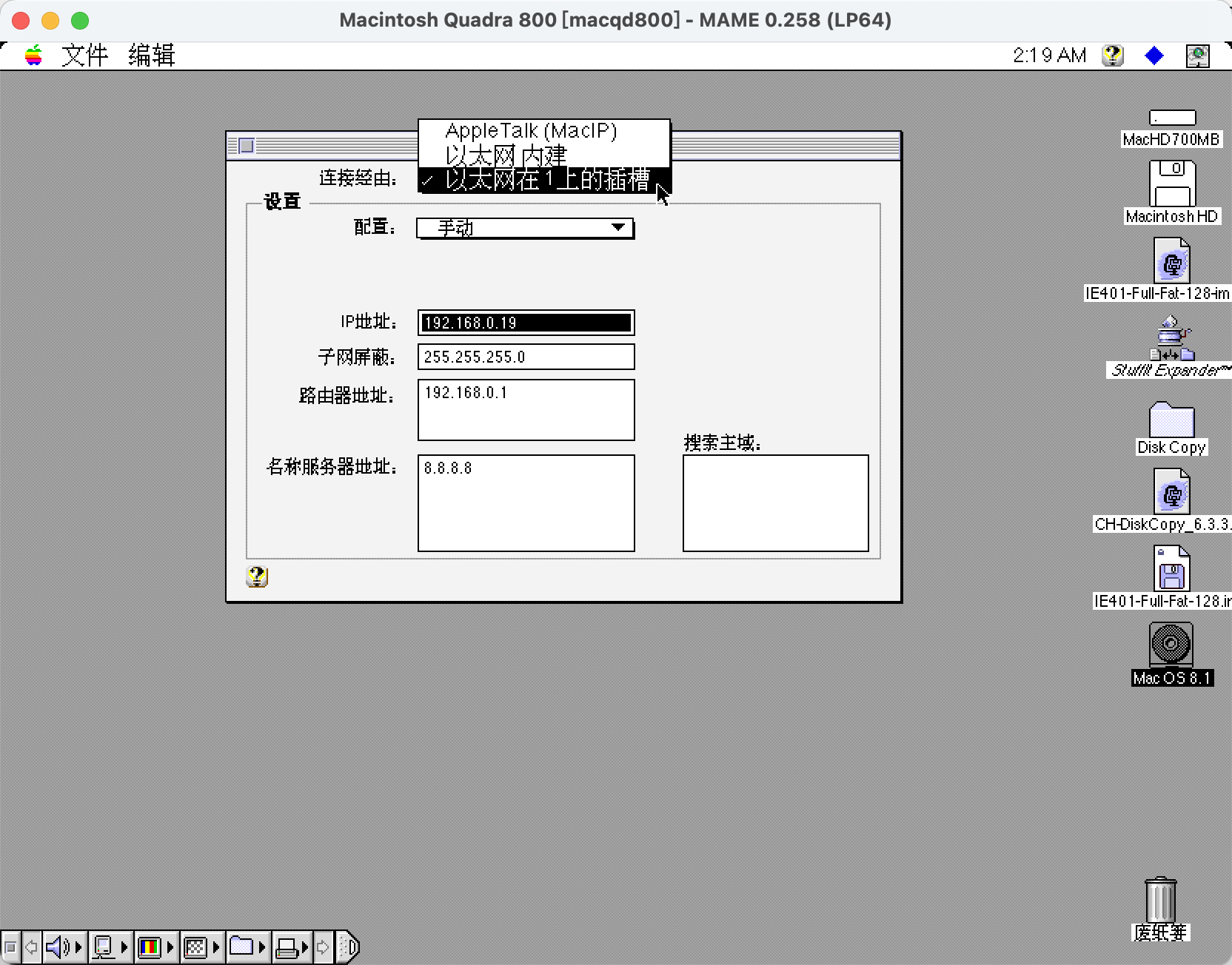This screenshot has width=1232, height=965.
Task: Open the 编辑 menu
Action: click(151, 56)
